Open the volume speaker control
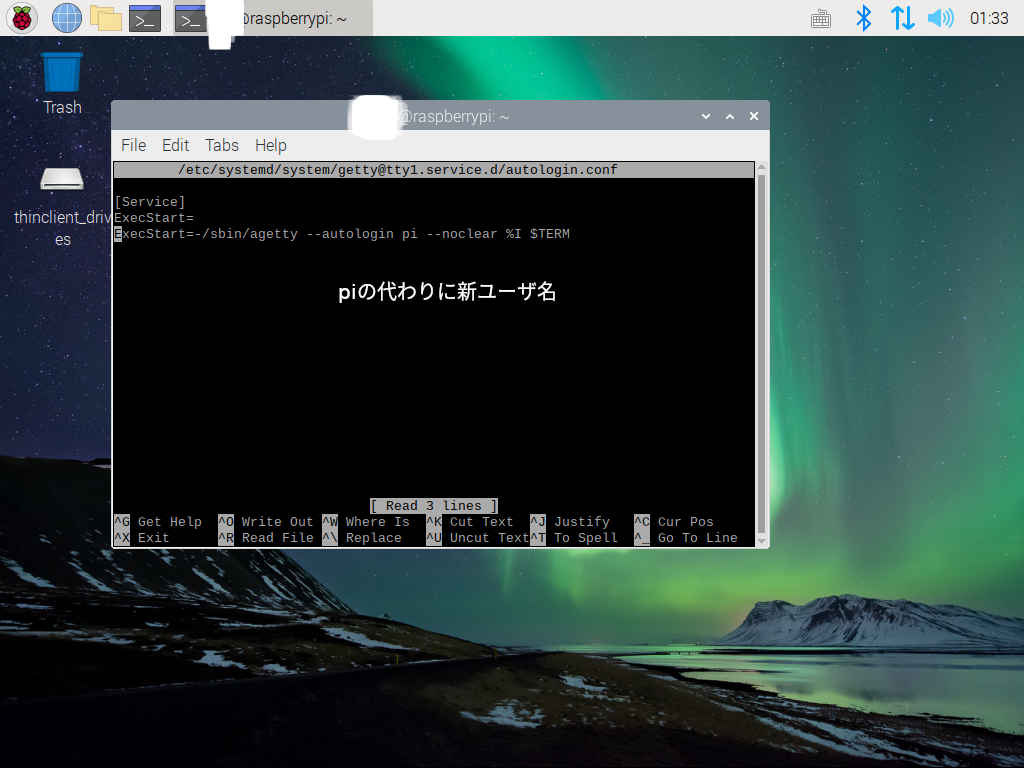The image size is (1024, 768). [940, 18]
